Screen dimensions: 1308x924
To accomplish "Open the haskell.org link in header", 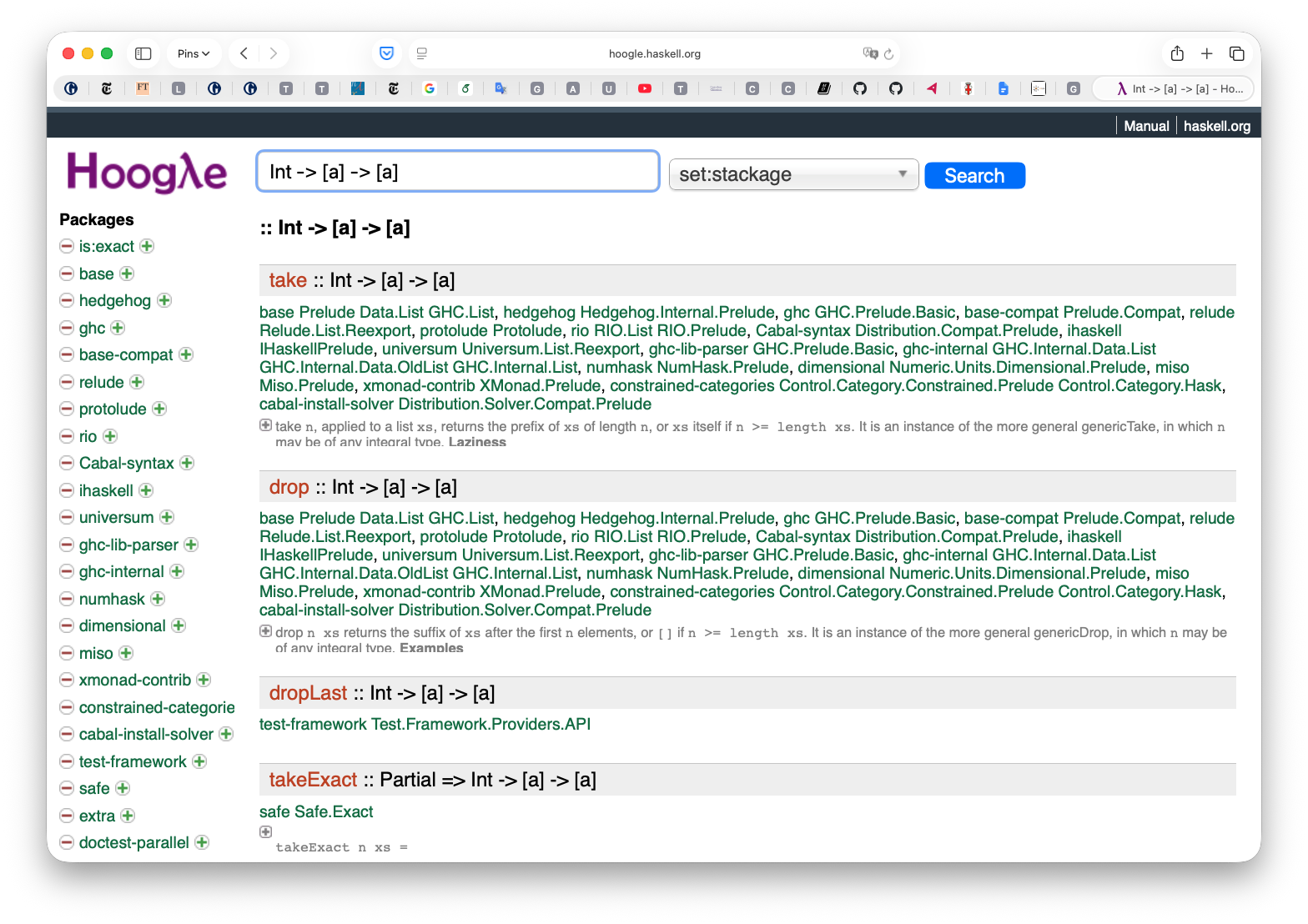I will tap(1217, 126).
